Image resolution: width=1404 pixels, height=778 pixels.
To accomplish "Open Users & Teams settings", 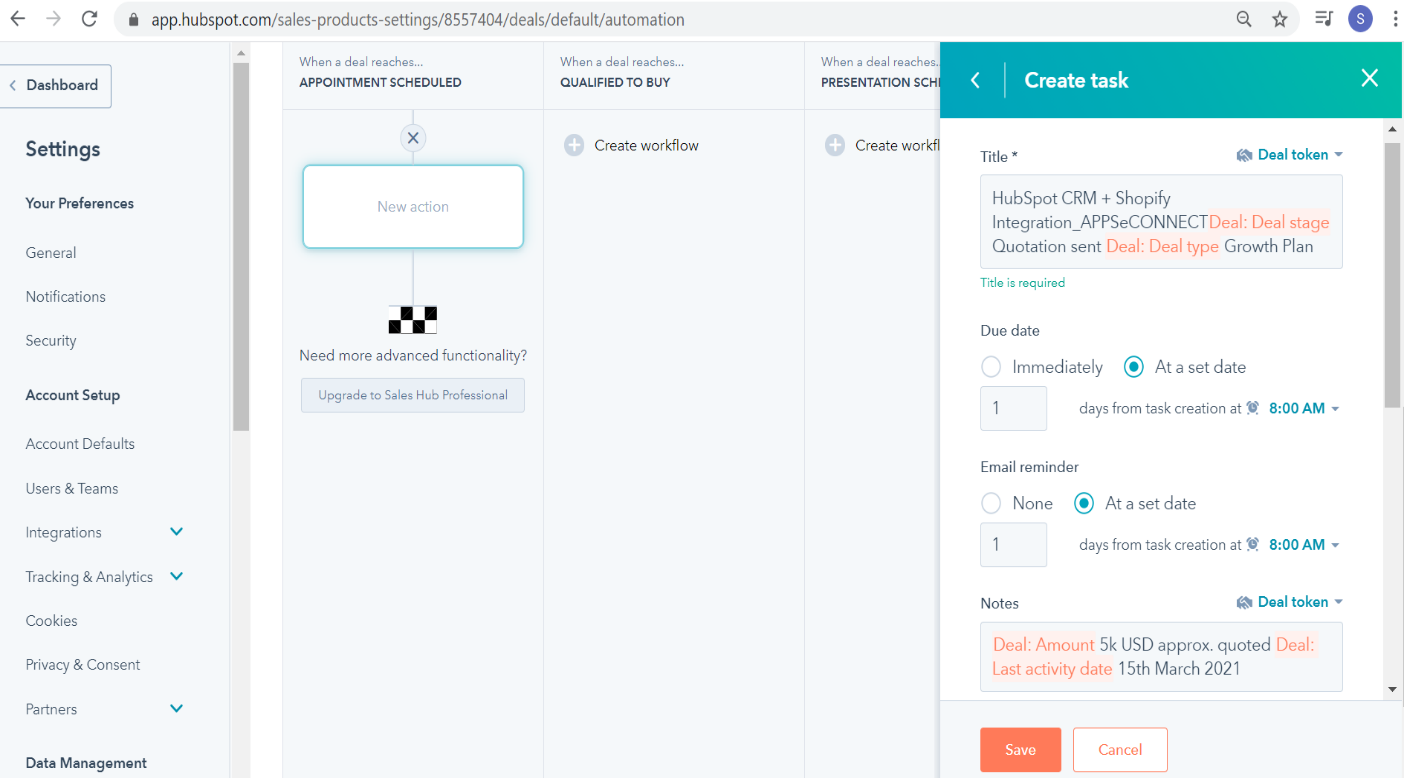I will pos(72,489).
